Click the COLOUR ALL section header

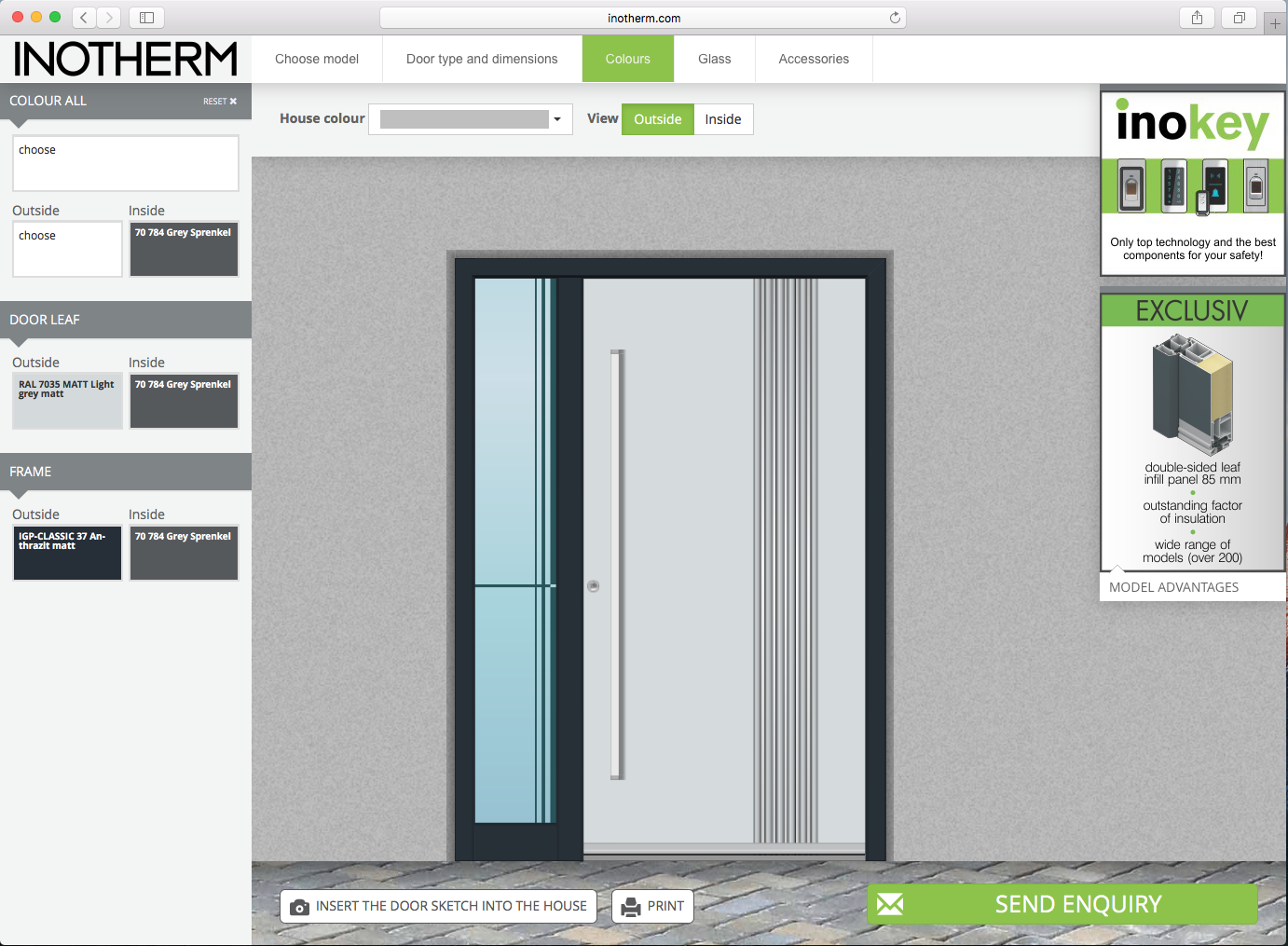(x=126, y=101)
